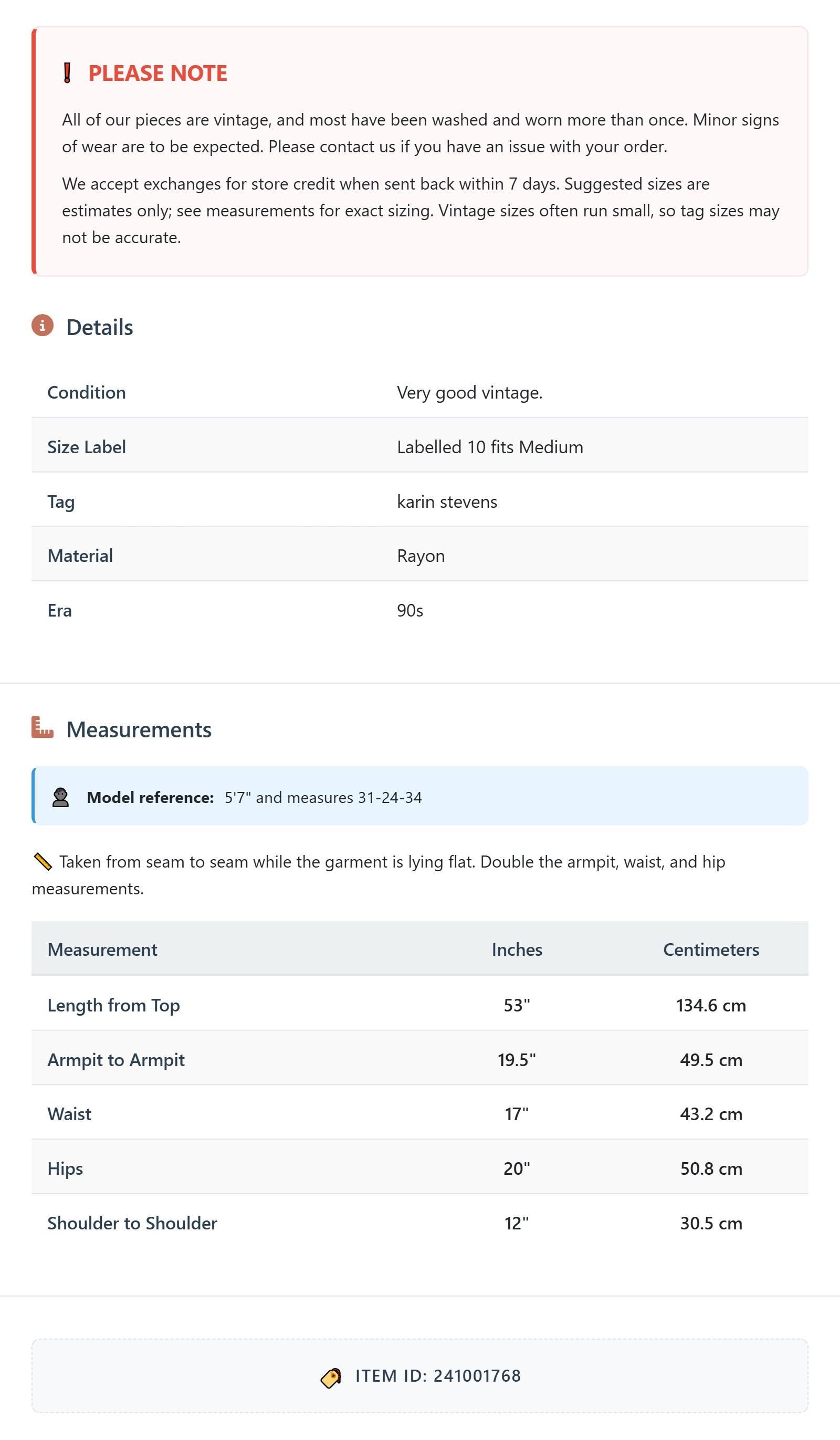
Task: Select the Centimeters column header
Action: click(x=711, y=949)
